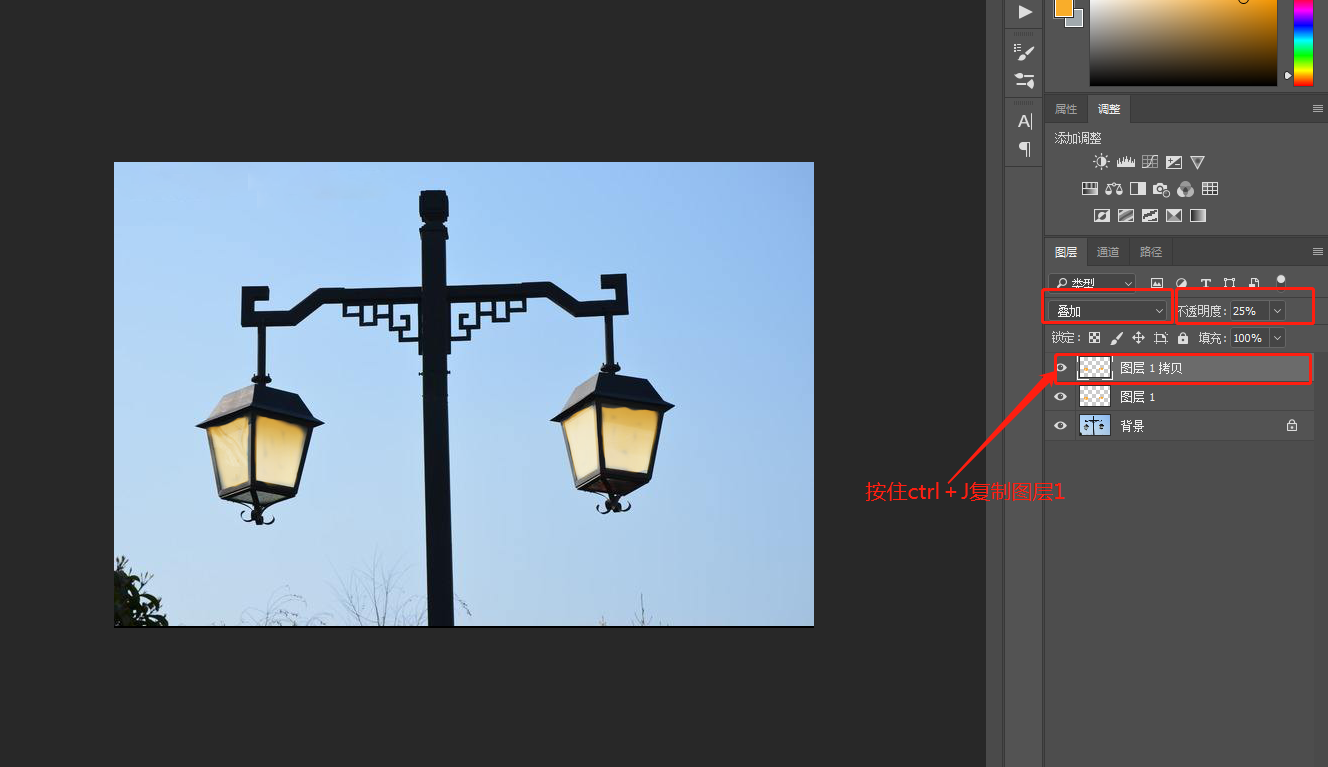Open the Actions panel play icon
The height and width of the screenshot is (767, 1328).
click(x=1025, y=12)
